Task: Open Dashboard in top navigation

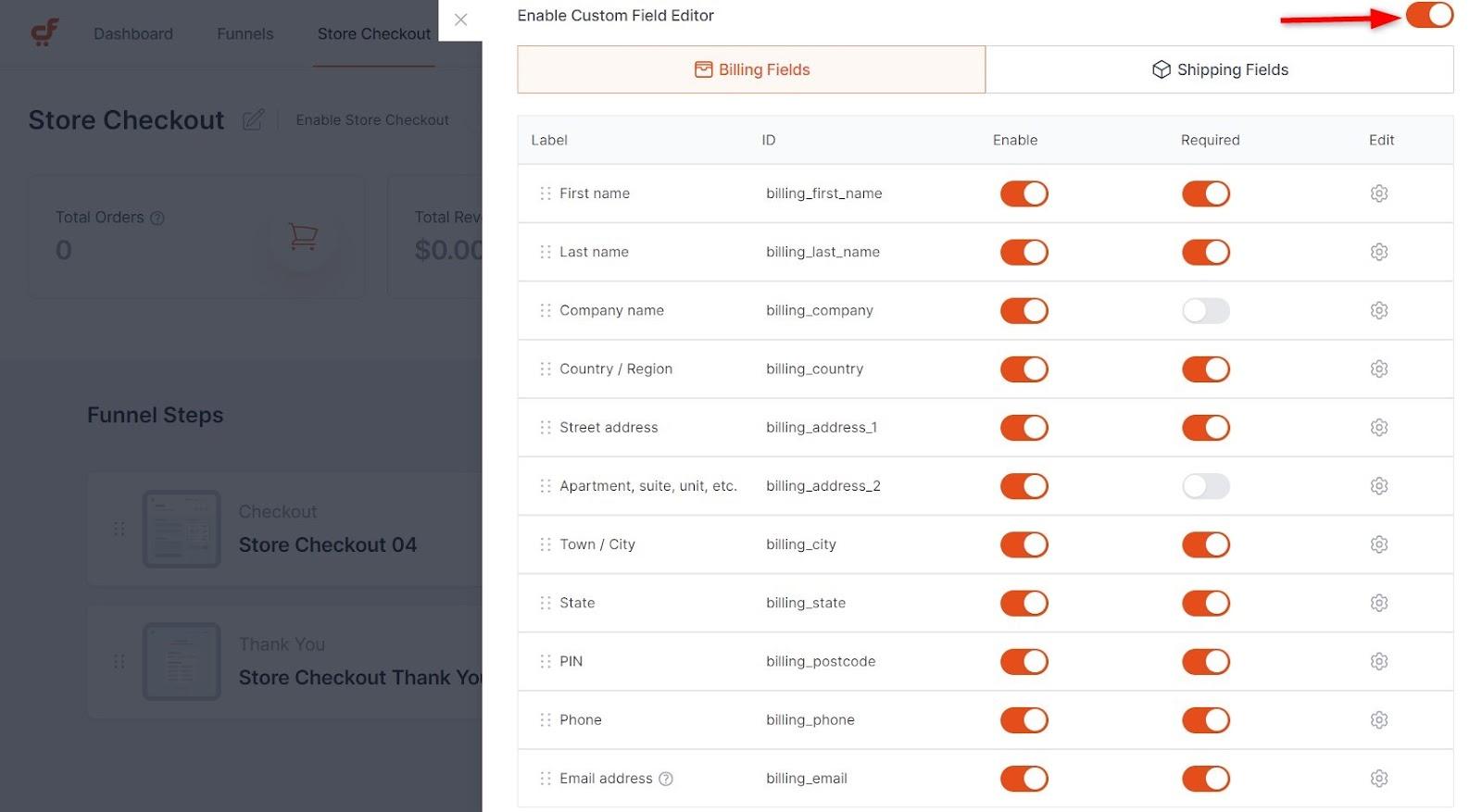Action: pos(133,34)
